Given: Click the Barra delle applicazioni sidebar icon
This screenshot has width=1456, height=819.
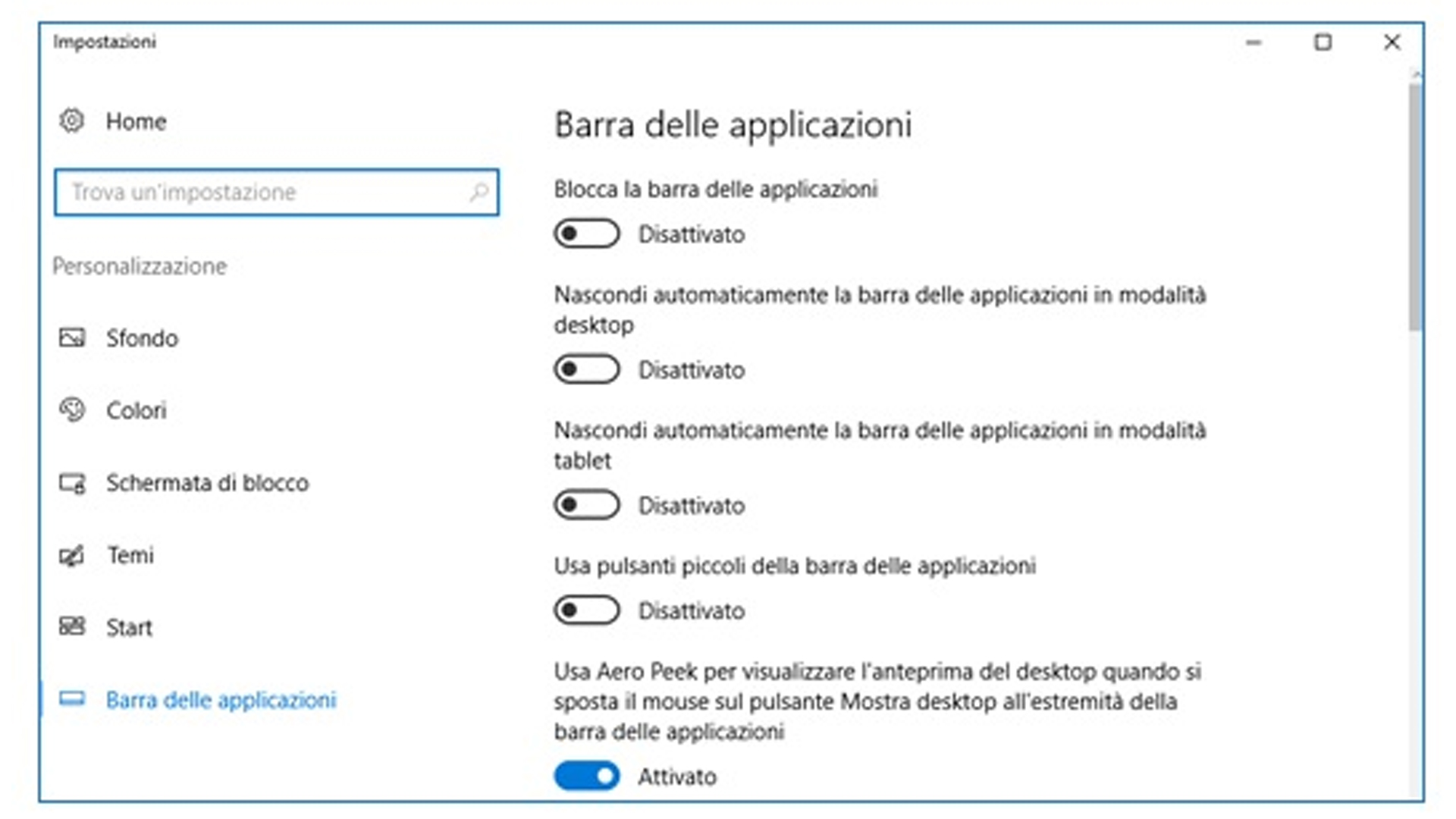Looking at the screenshot, I should pos(72,699).
